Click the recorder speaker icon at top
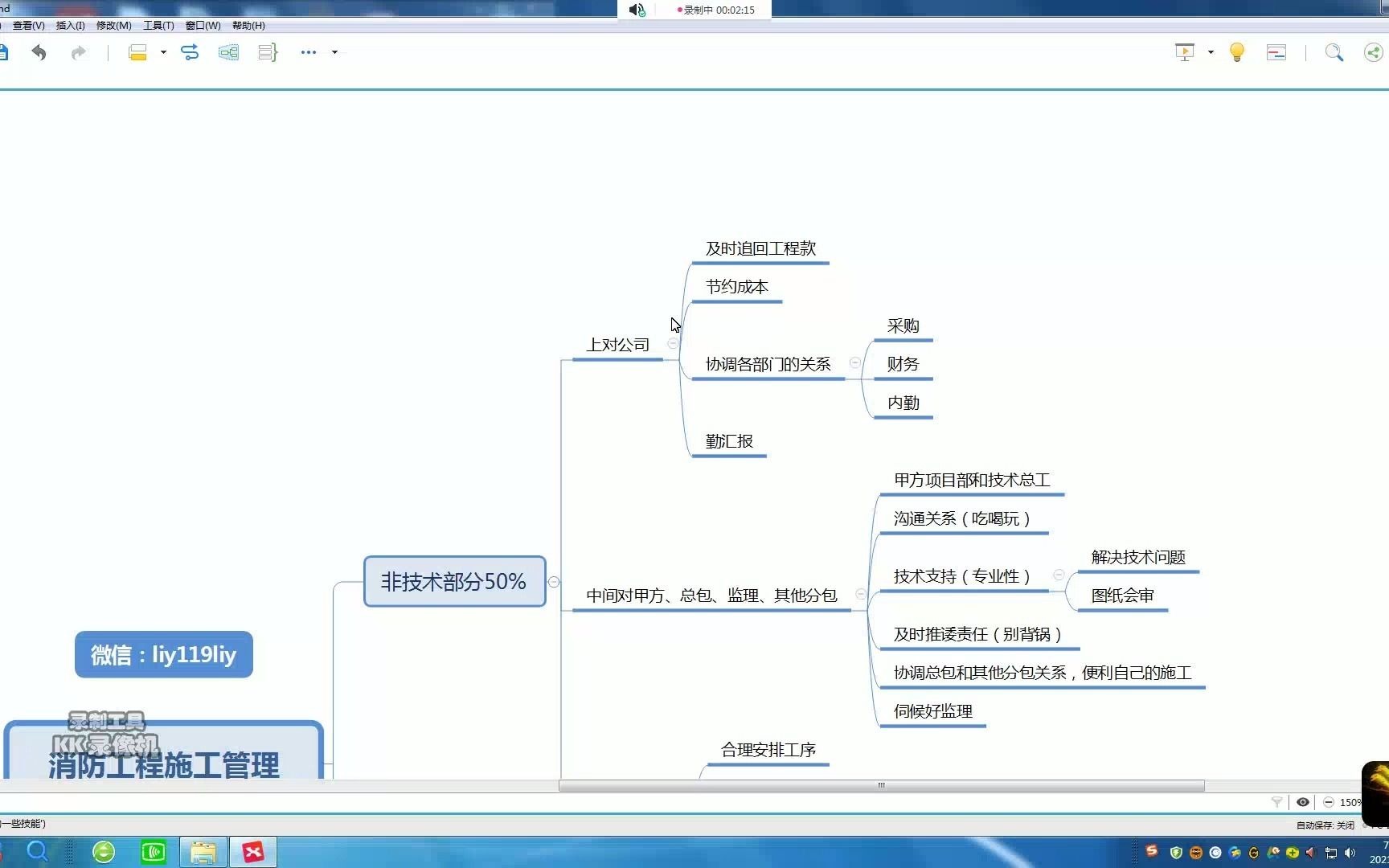1389x868 pixels. click(637, 10)
